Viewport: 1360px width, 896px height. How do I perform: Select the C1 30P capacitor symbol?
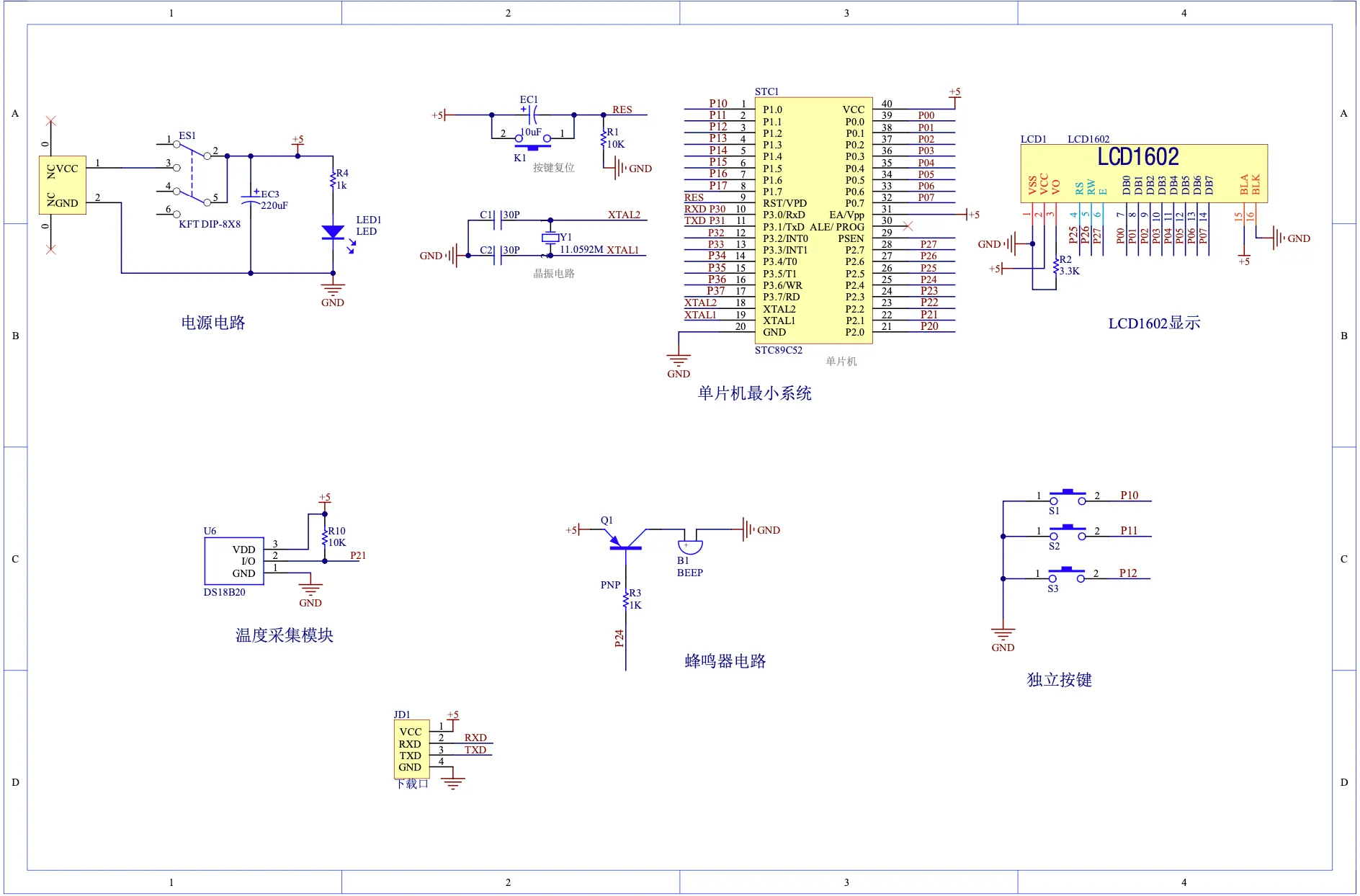pos(496,220)
